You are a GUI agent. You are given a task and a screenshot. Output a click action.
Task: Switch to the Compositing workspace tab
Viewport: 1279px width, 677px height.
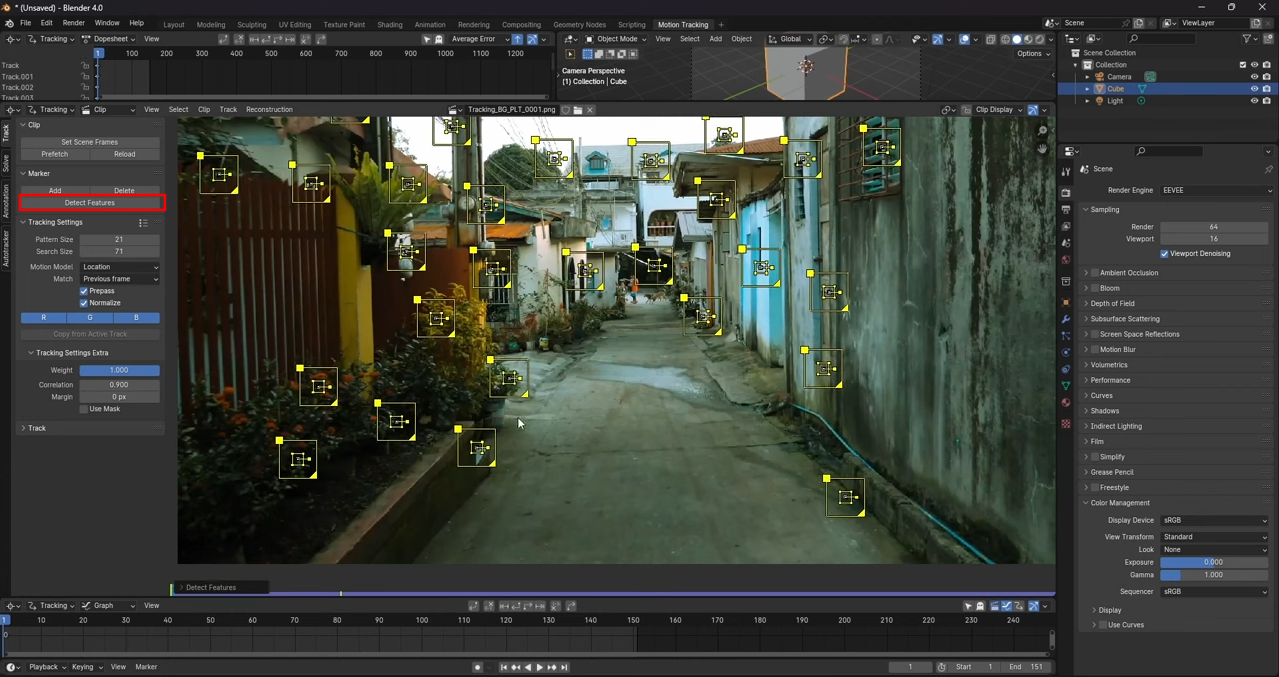[521, 25]
